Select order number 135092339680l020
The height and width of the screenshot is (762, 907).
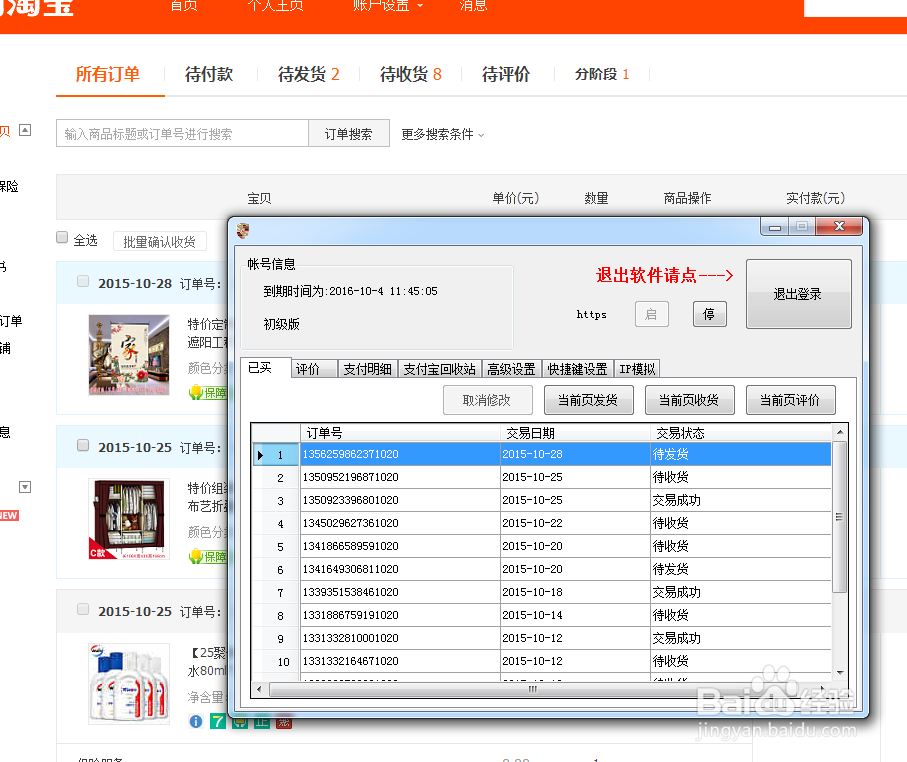pyautogui.click(x=351, y=500)
